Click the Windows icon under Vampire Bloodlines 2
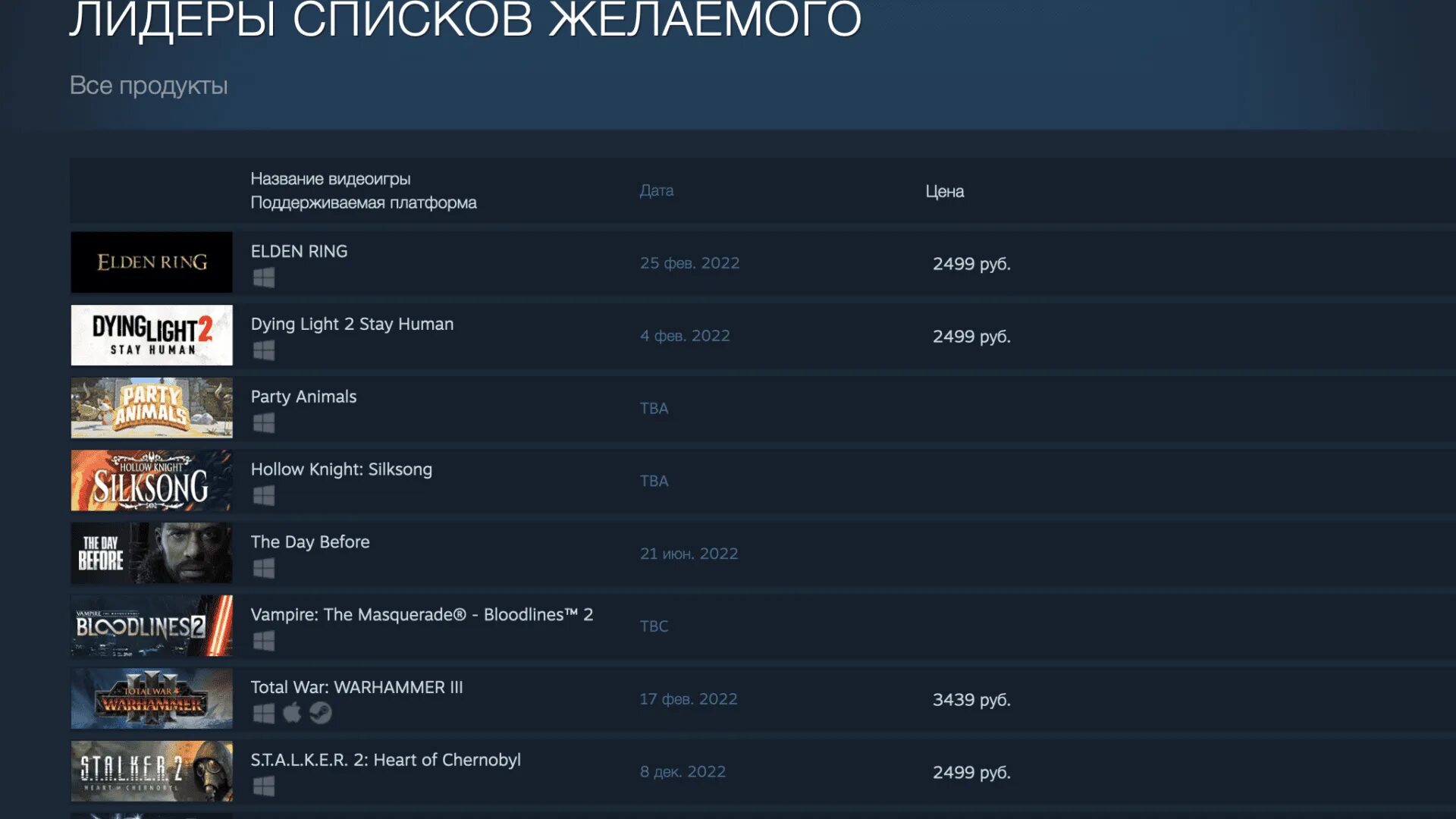This screenshot has height=819, width=1456. pyautogui.click(x=263, y=642)
